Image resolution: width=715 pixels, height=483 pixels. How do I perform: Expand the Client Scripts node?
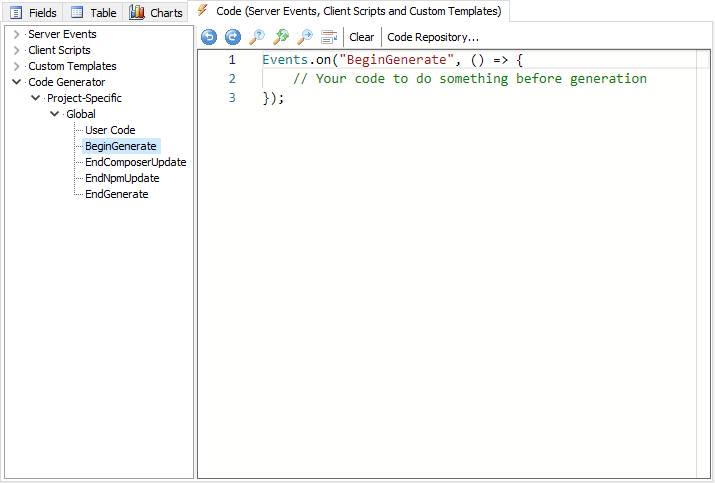17,50
